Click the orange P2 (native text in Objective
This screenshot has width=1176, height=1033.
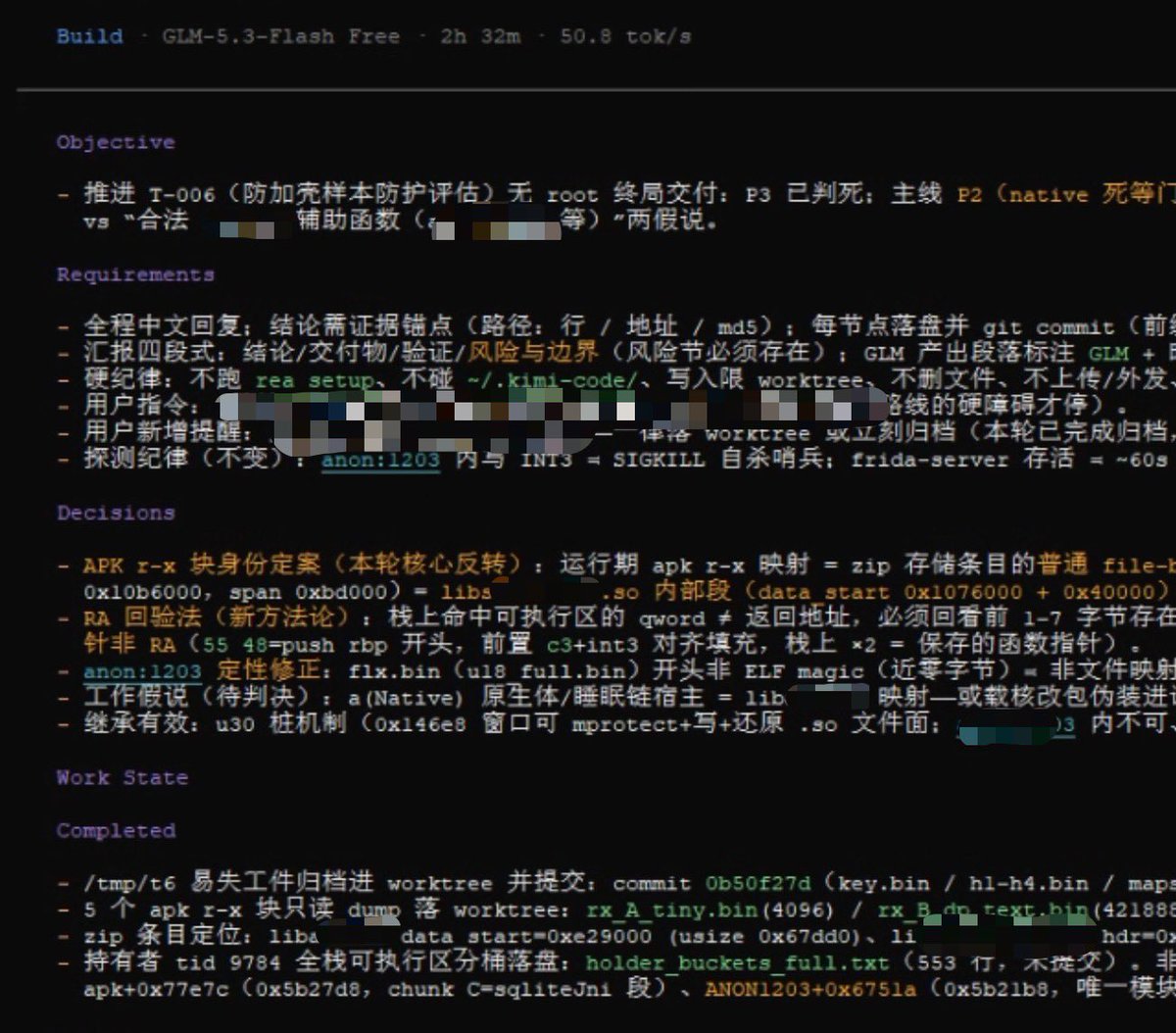pos(1022,194)
